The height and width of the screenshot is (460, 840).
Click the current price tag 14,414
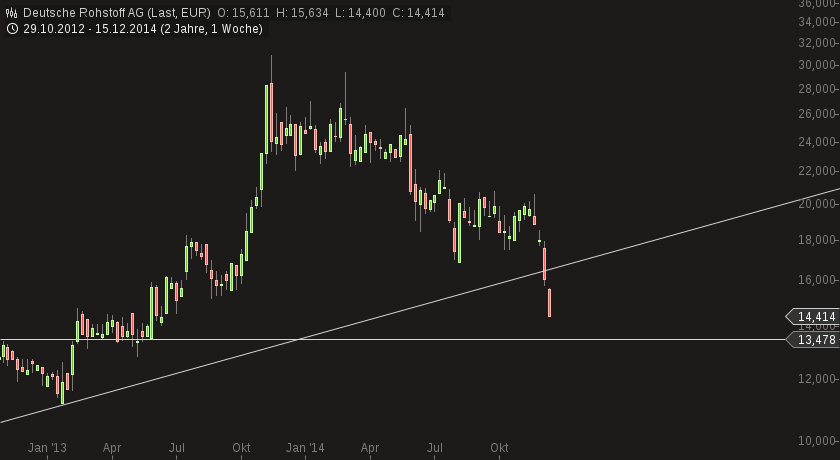[x=813, y=316]
